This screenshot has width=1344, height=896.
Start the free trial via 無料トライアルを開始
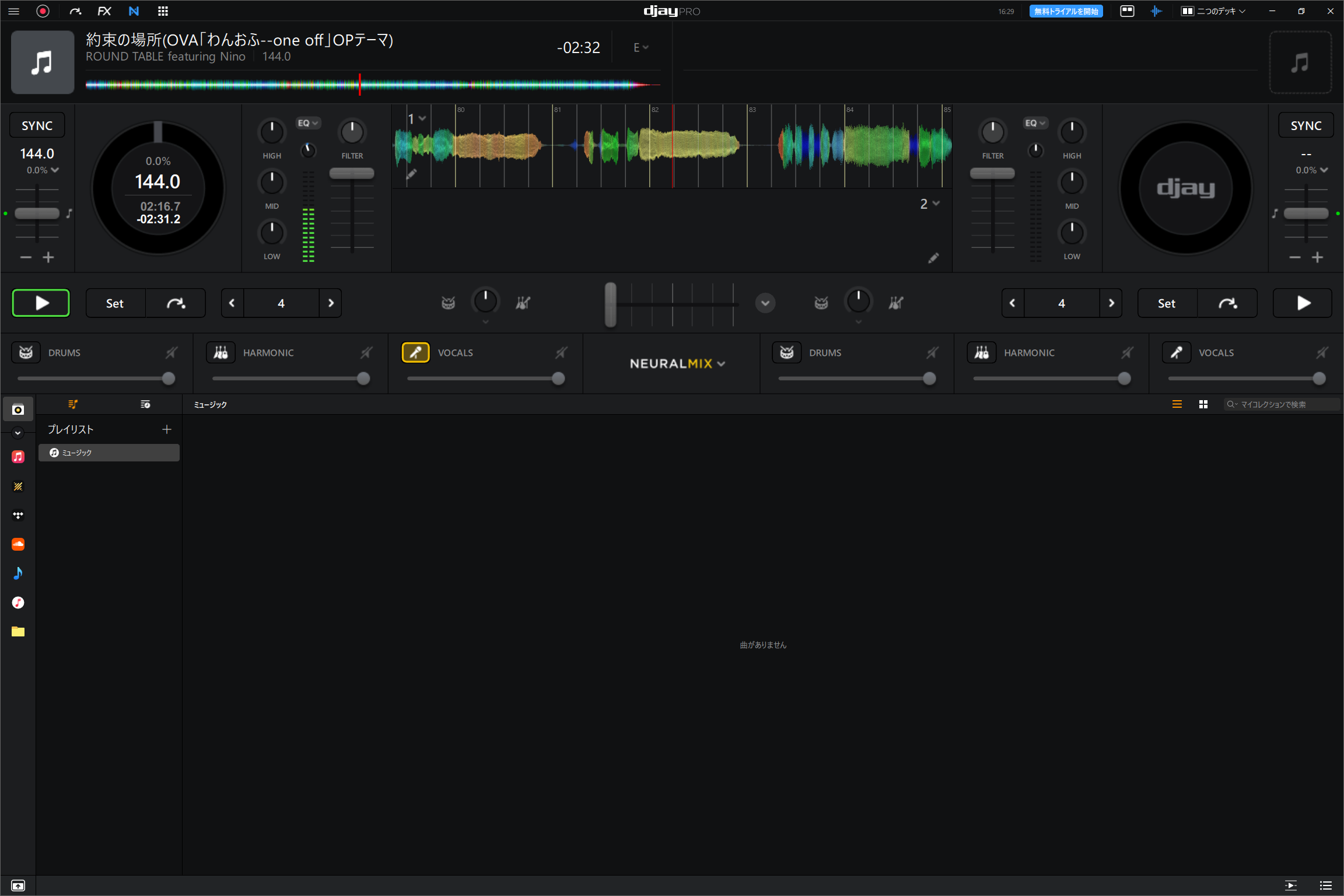click(x=1066, y=10)
